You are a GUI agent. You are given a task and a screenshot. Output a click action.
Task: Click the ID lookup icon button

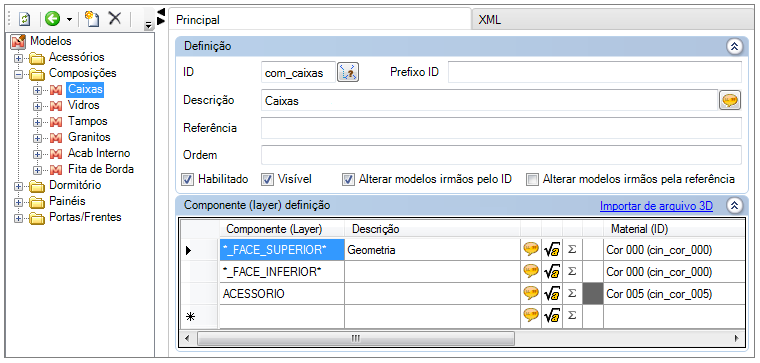(348, 73)
